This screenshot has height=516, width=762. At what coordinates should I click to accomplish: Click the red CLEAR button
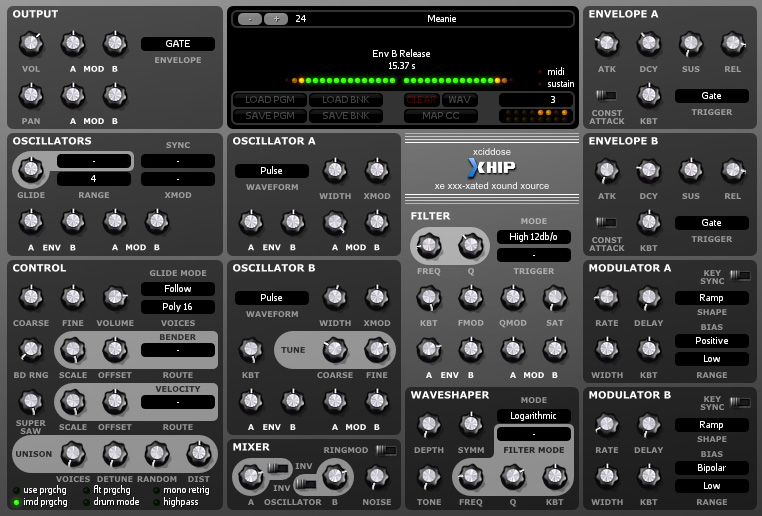(x=421, y=100)
